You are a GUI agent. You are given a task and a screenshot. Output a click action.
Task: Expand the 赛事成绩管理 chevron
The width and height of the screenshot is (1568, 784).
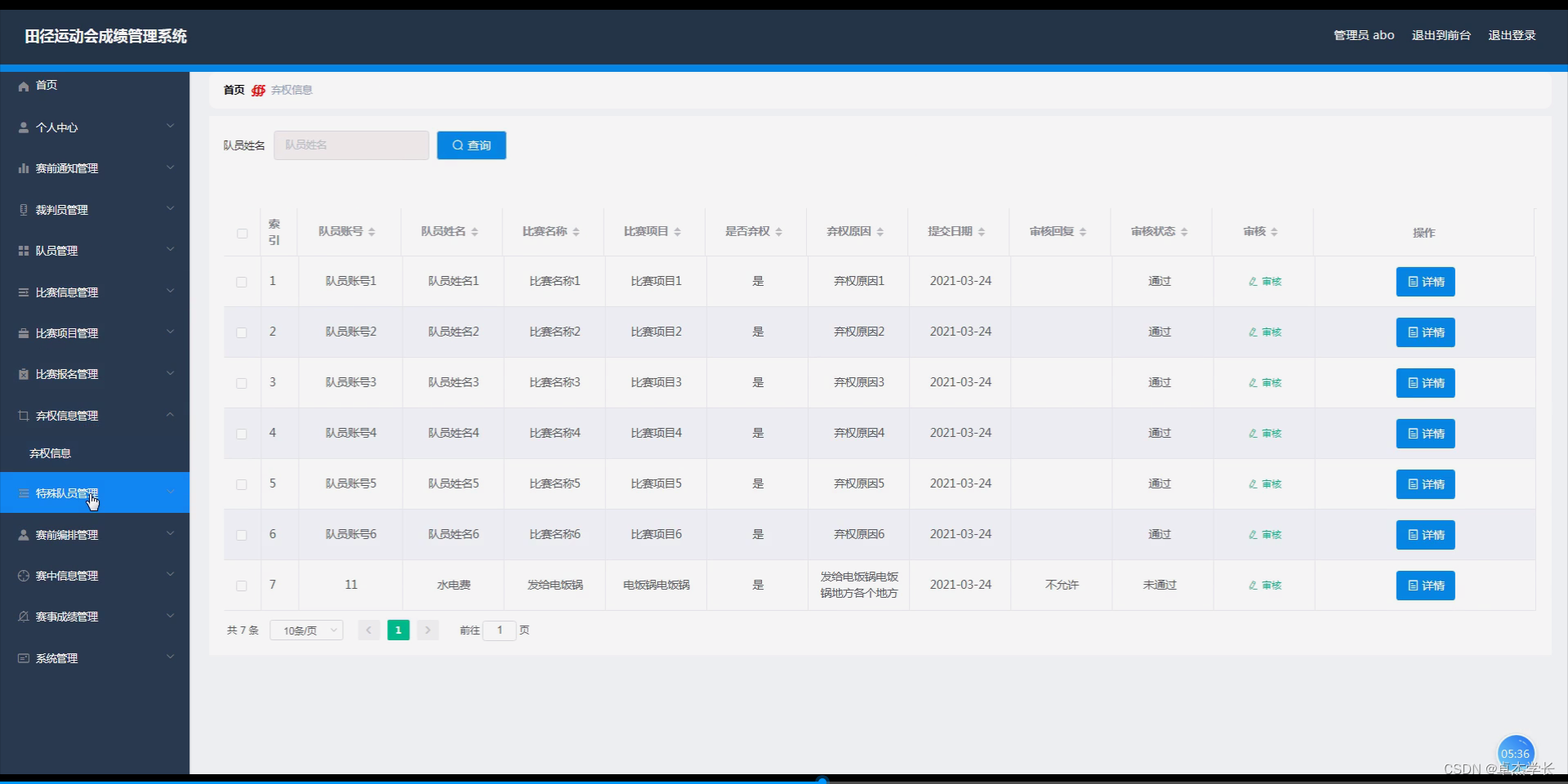(170, 615)
